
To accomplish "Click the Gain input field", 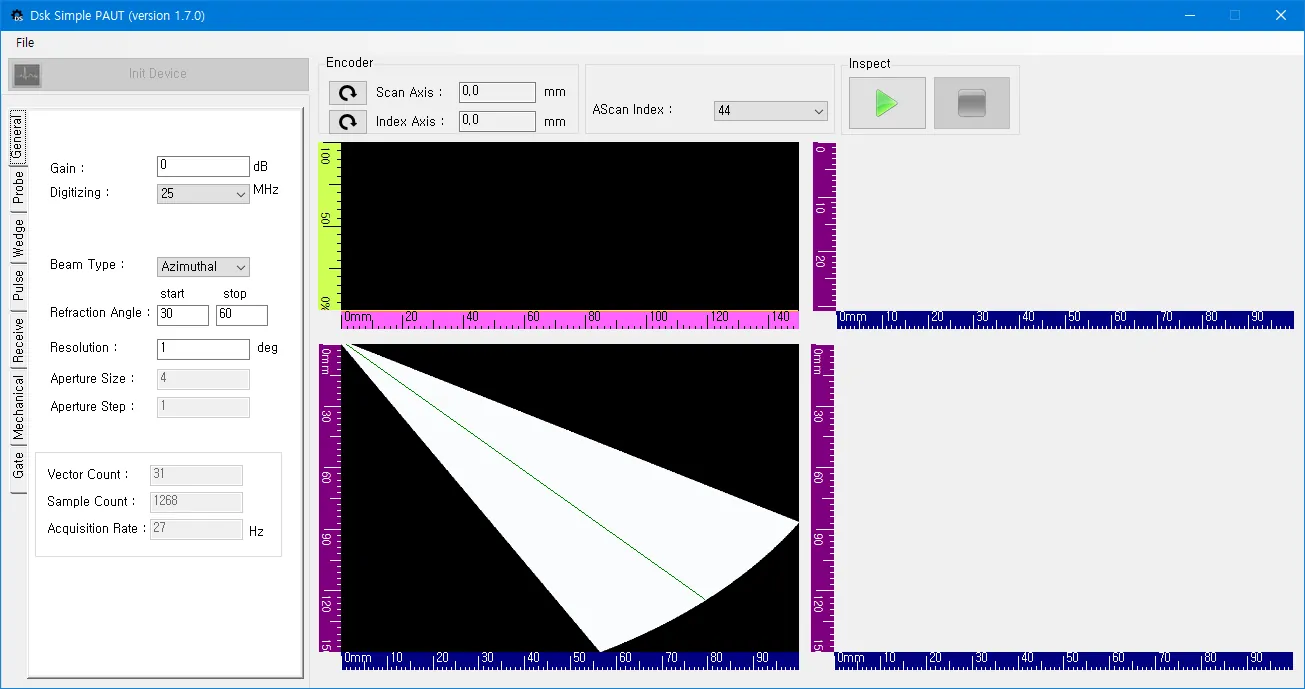I will point(203,166).
